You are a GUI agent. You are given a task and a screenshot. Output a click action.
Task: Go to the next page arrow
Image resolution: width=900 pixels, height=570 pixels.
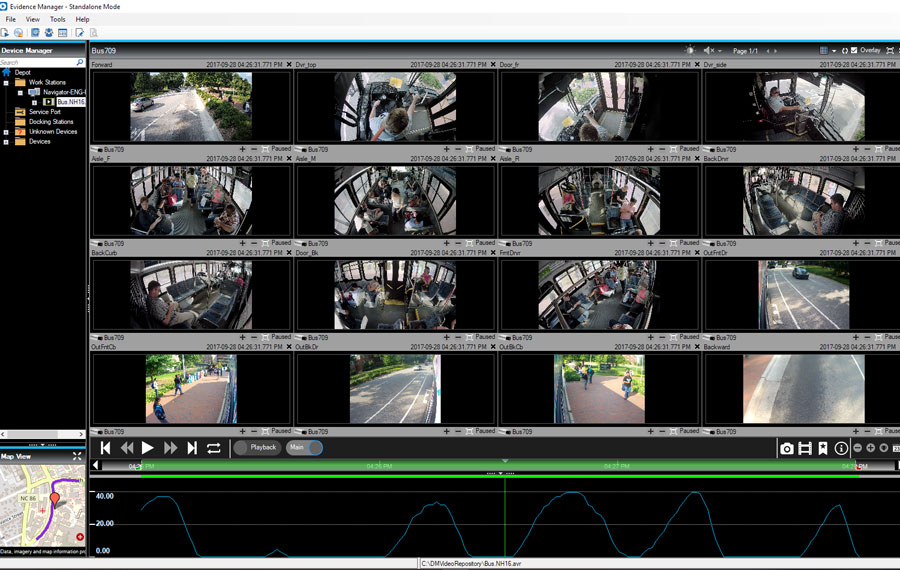[775, 51]
